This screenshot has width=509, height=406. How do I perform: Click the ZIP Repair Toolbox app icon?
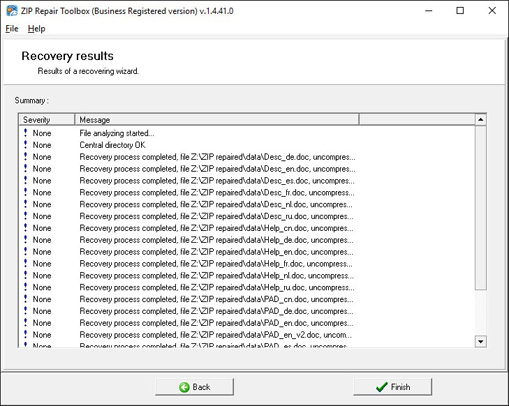pyautogui.click(x=12, y=11)
